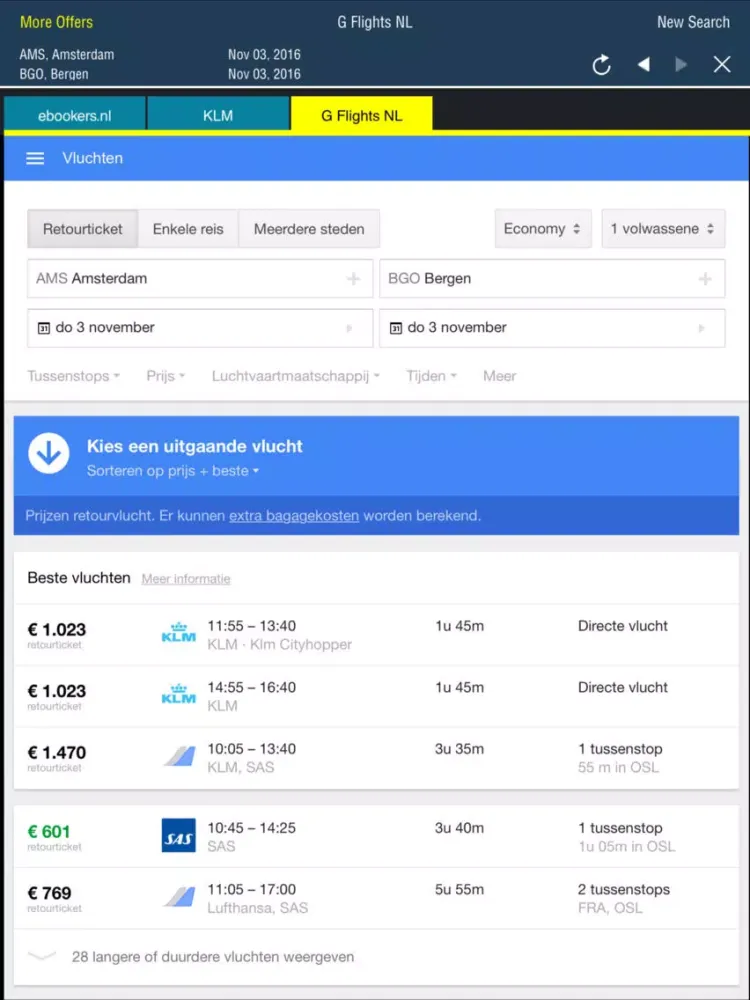
Task: Open the 1 volwassene passengers dropdown
Action: point(663,229)
